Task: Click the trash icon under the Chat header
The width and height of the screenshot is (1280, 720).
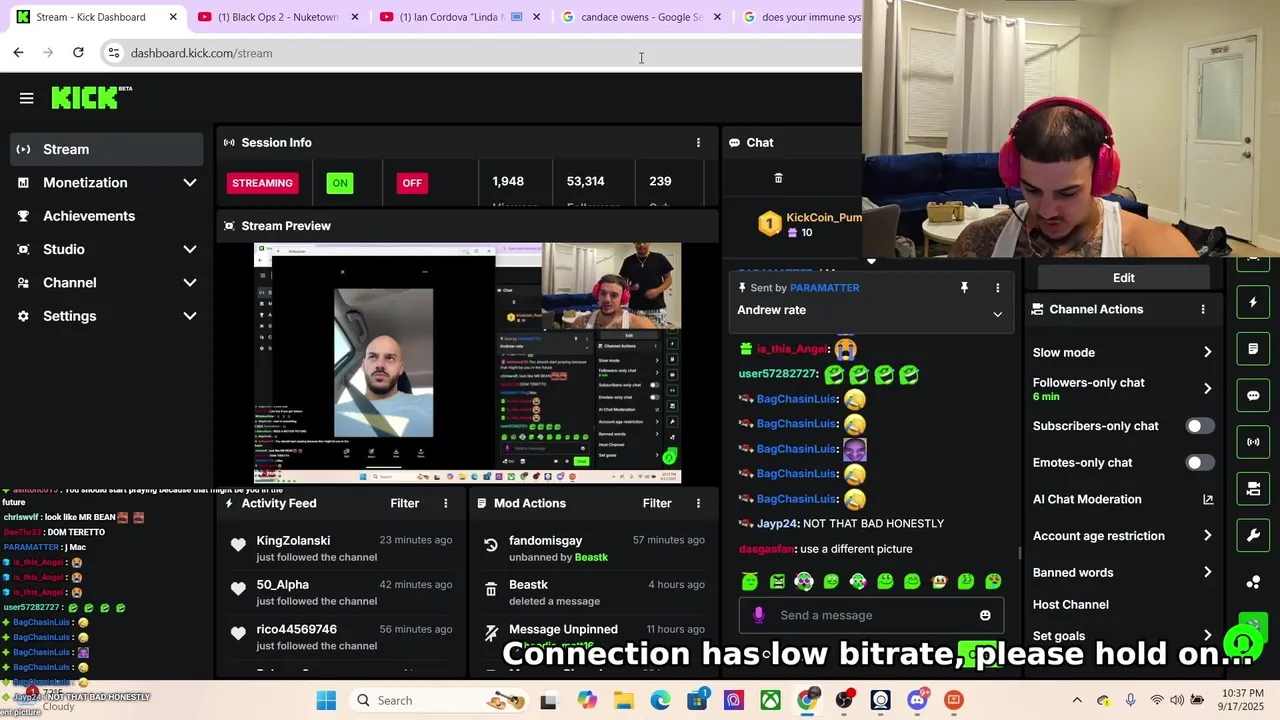Action: (778, 178)
